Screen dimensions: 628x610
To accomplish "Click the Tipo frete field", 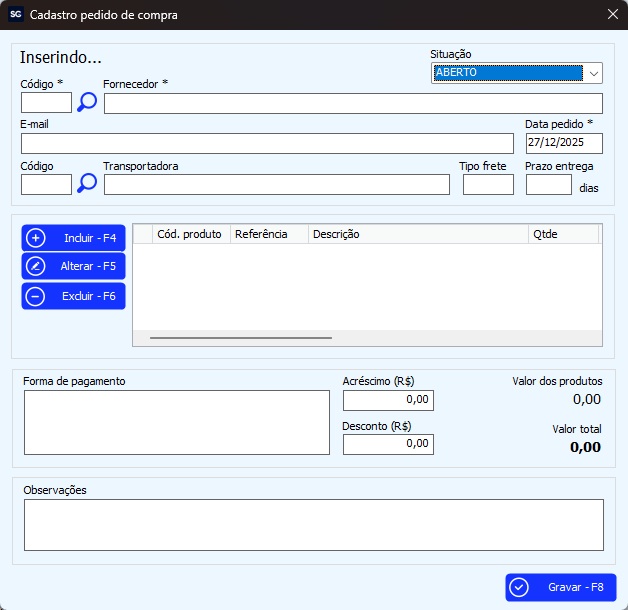I will [488, 184].
